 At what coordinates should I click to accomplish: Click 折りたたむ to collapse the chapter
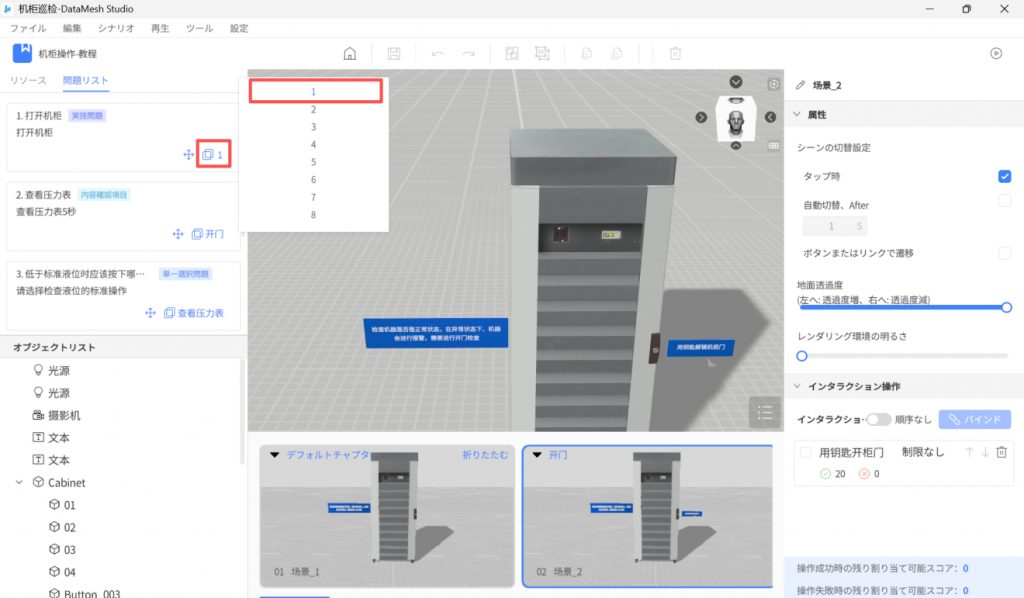484,455
